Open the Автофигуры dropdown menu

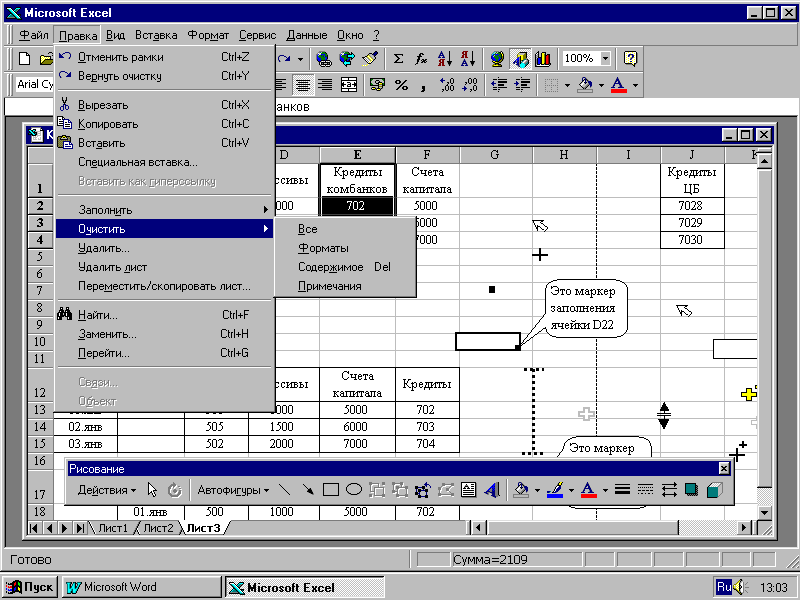[x=233, y=490]
